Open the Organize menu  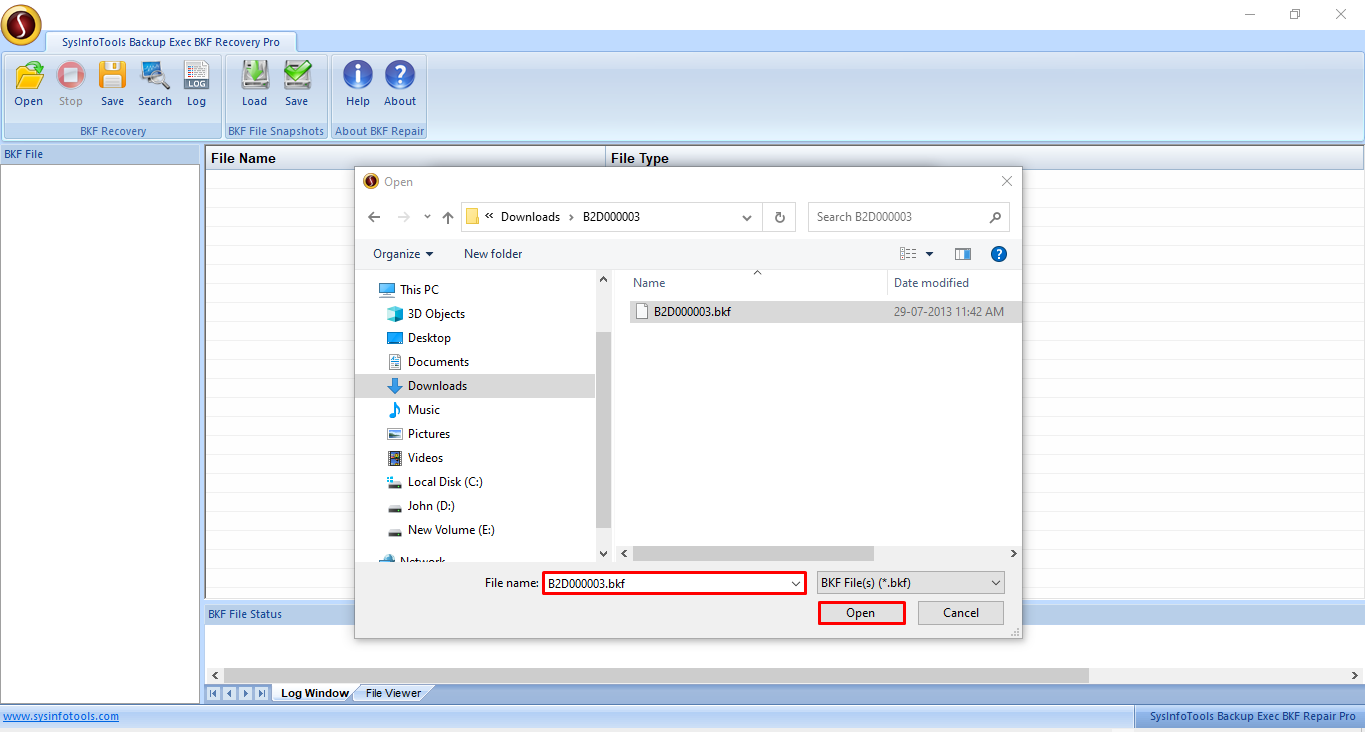(403, 254)
